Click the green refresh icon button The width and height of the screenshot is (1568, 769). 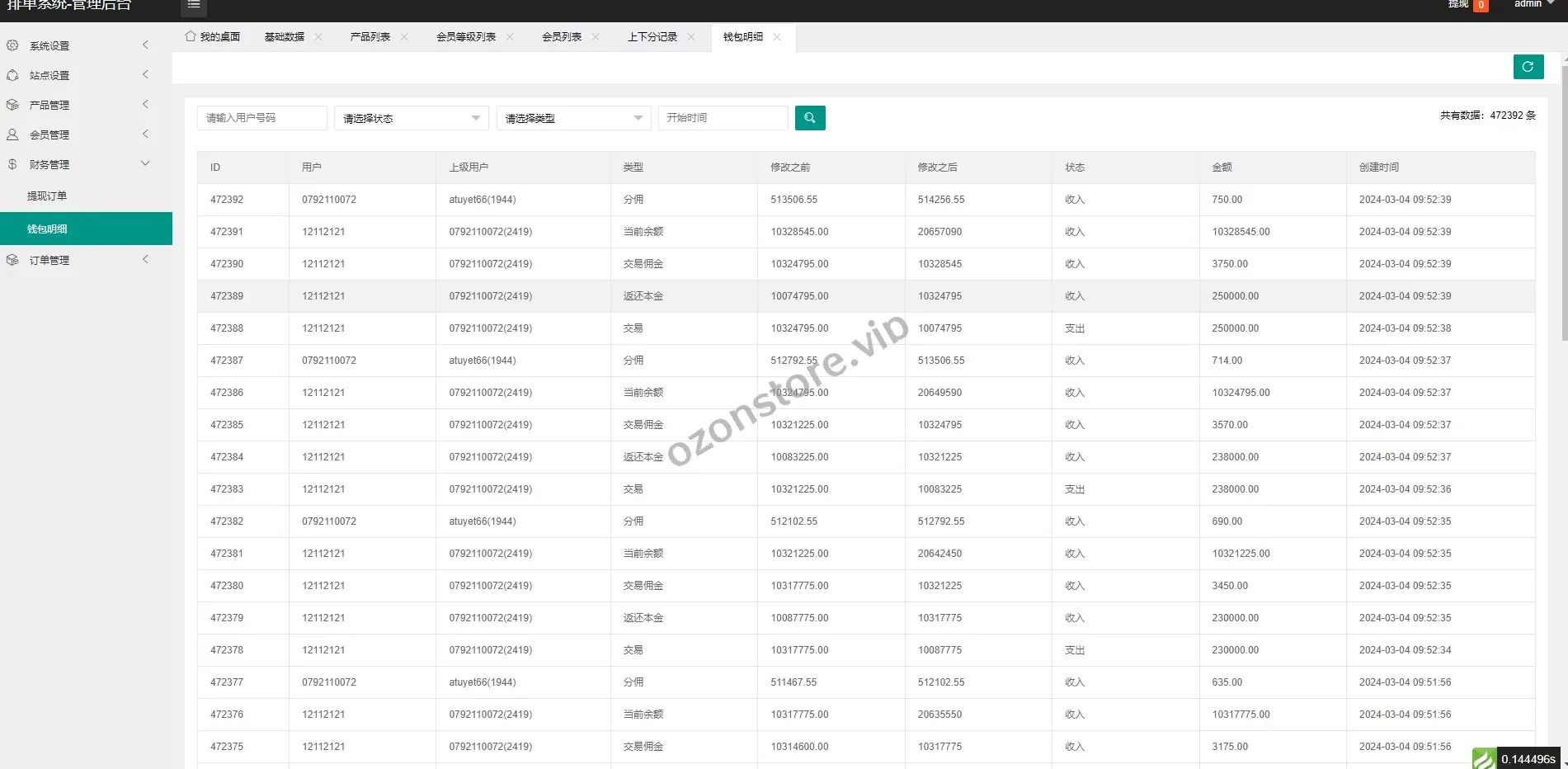[1528, 67]
